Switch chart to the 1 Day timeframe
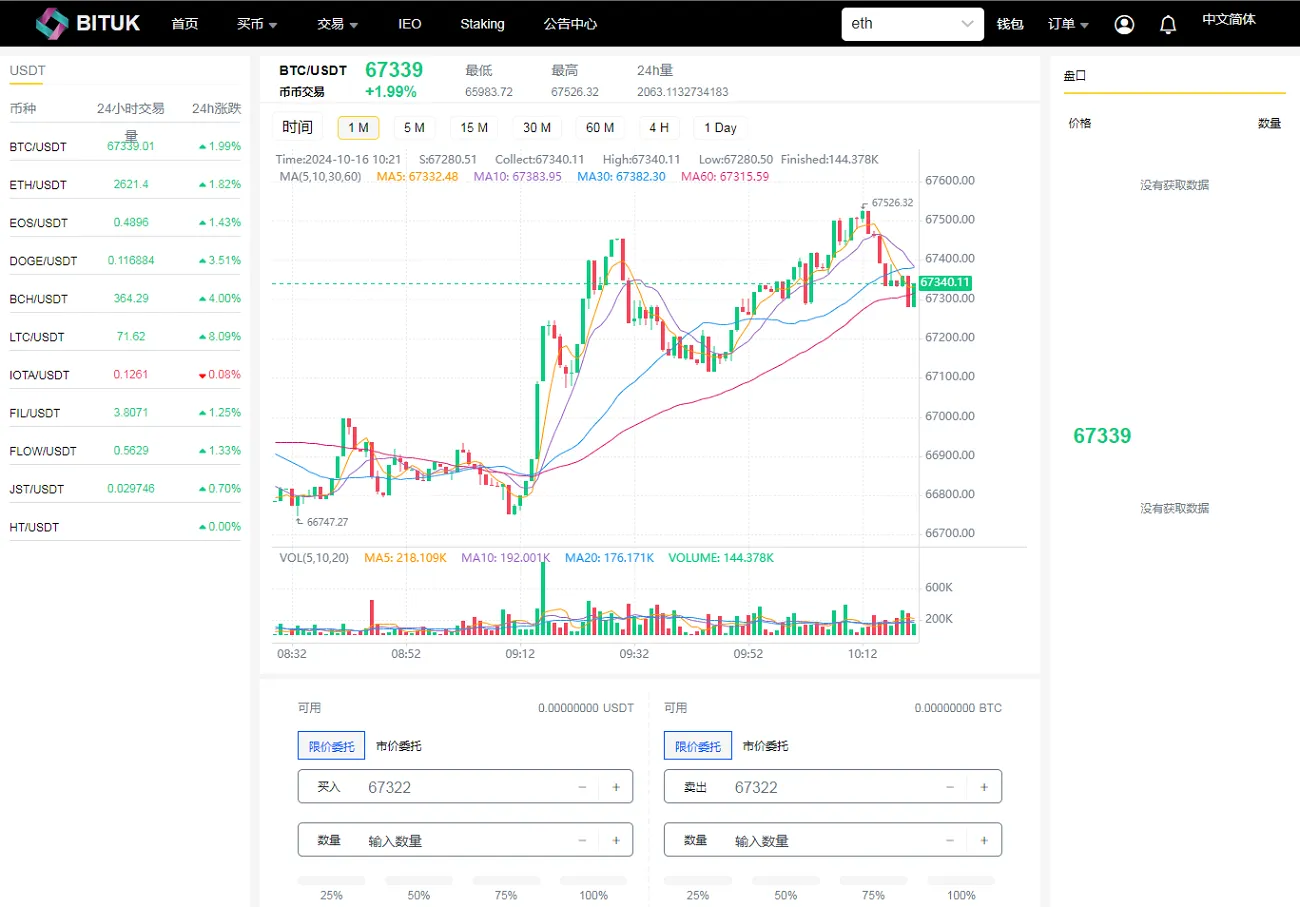This screenshot has width=1300, height=907. [720, 127]
